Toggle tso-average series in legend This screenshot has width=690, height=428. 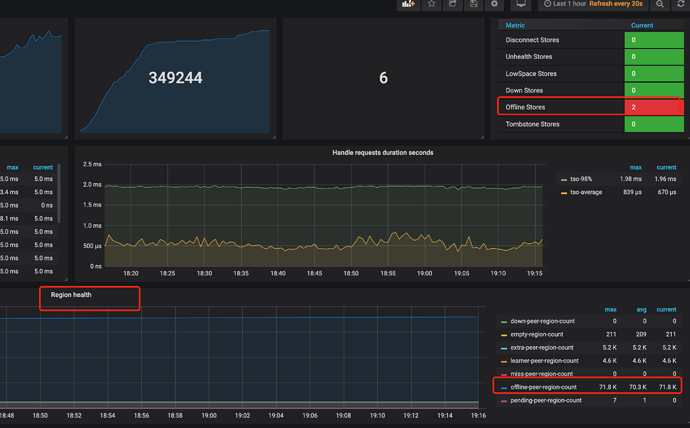[588, 192]
